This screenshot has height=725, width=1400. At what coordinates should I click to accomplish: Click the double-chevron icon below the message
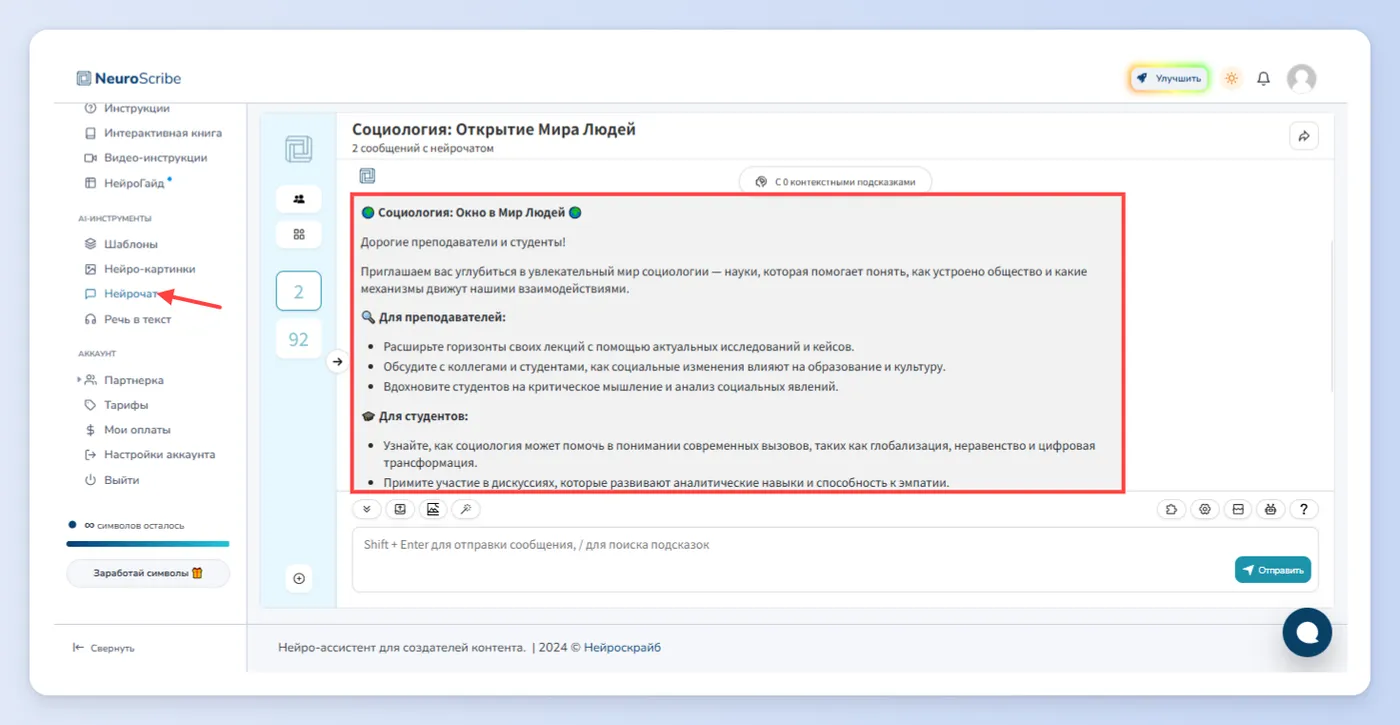click(366, 509)
